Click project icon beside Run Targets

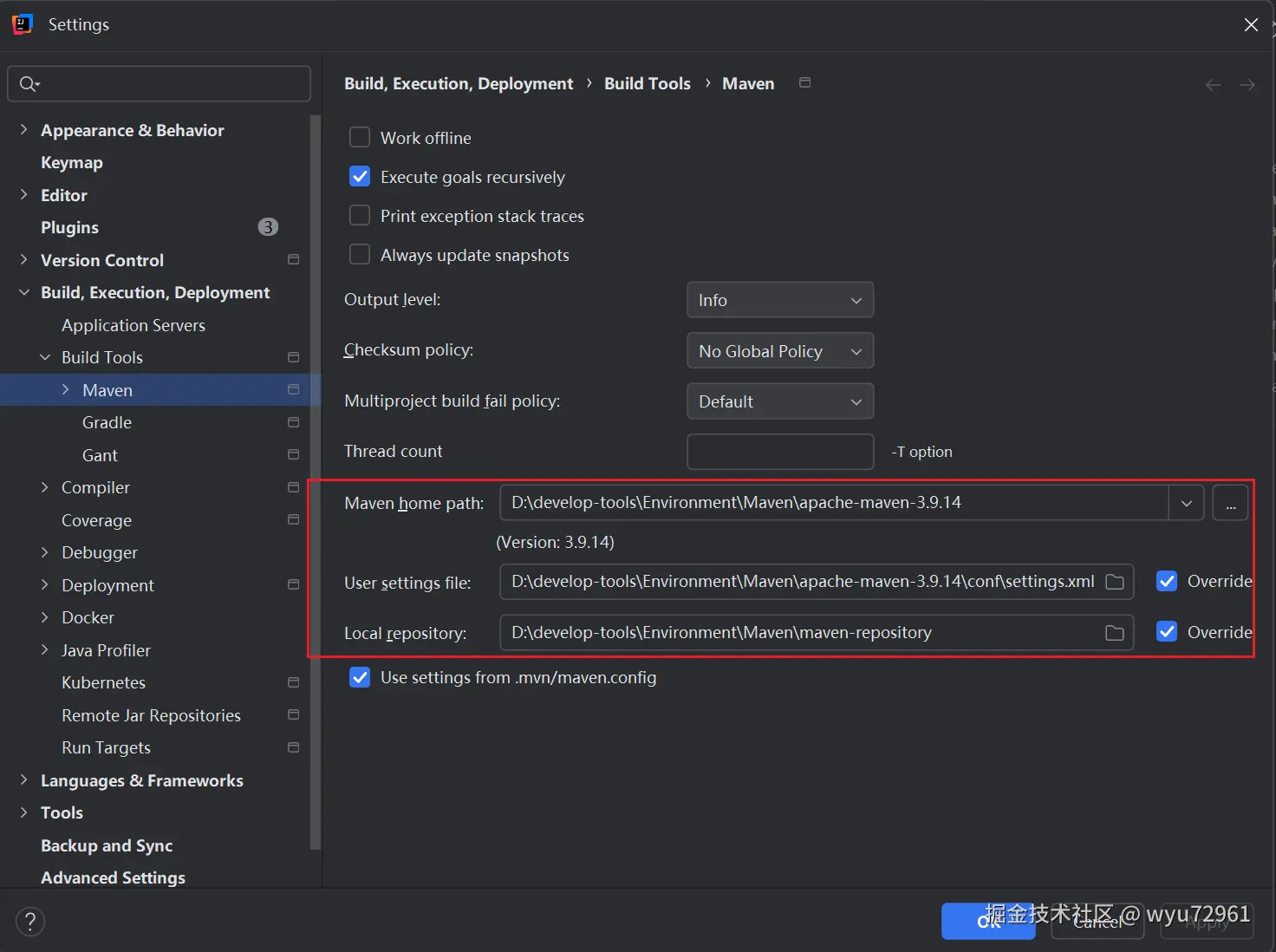[x=293, y=747]
